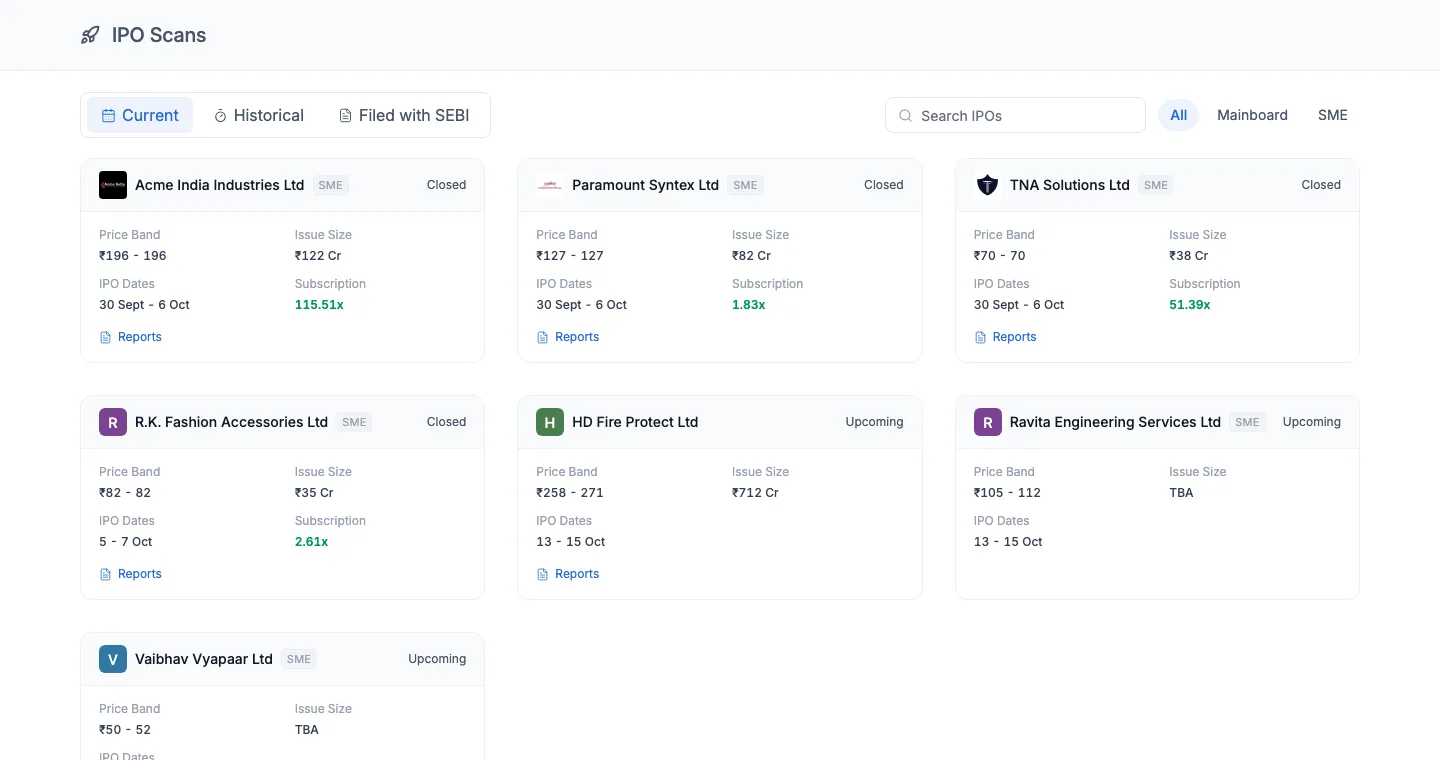Click the R.K. Fashion Accessories Ltd title
Image resolution: width=1440 pixels, height=760 pixels.
[231, 422]
